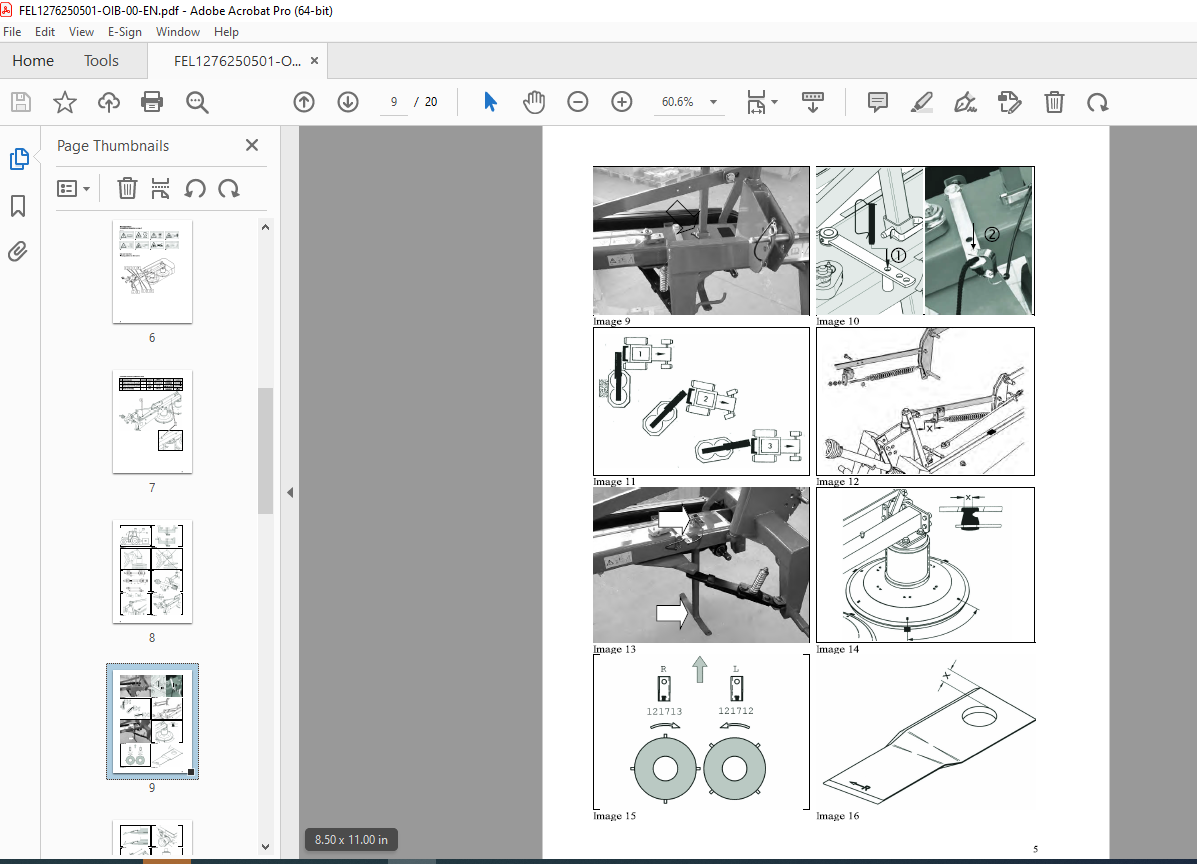
Task: Open the Edit menu
Action: 45,31
